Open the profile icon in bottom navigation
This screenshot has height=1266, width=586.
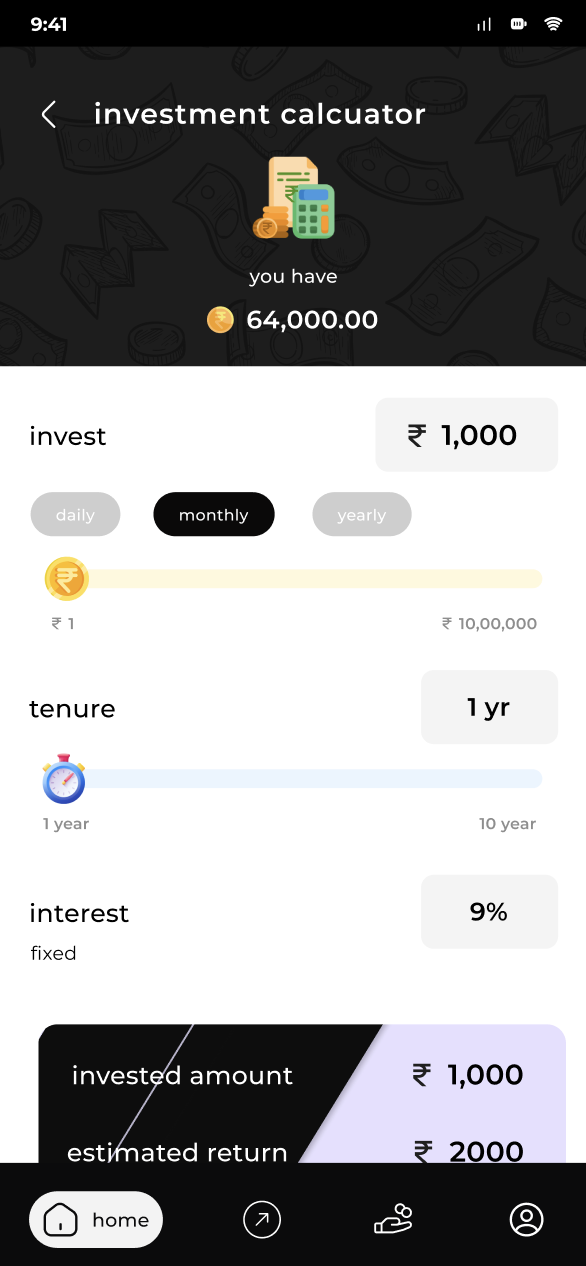tap(526, 1219)
